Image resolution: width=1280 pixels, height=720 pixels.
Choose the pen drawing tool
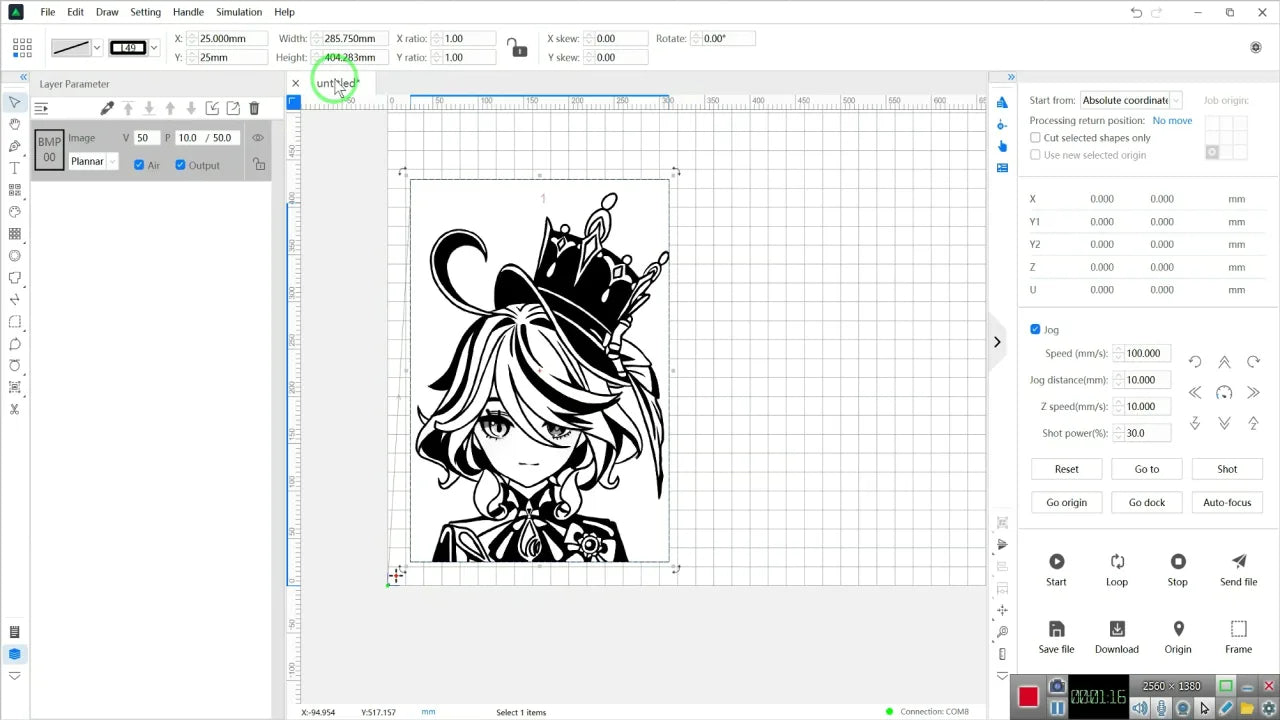15,146
